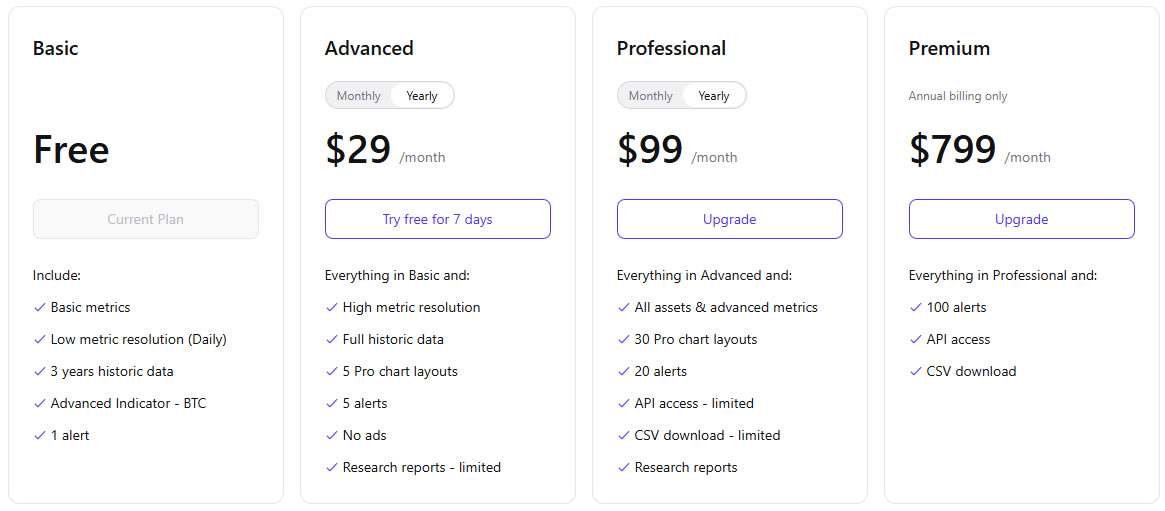This screenshot has width=1165, height=511.
Task: Click the Research reports - limited feature
Action: [x=421, y=467]
